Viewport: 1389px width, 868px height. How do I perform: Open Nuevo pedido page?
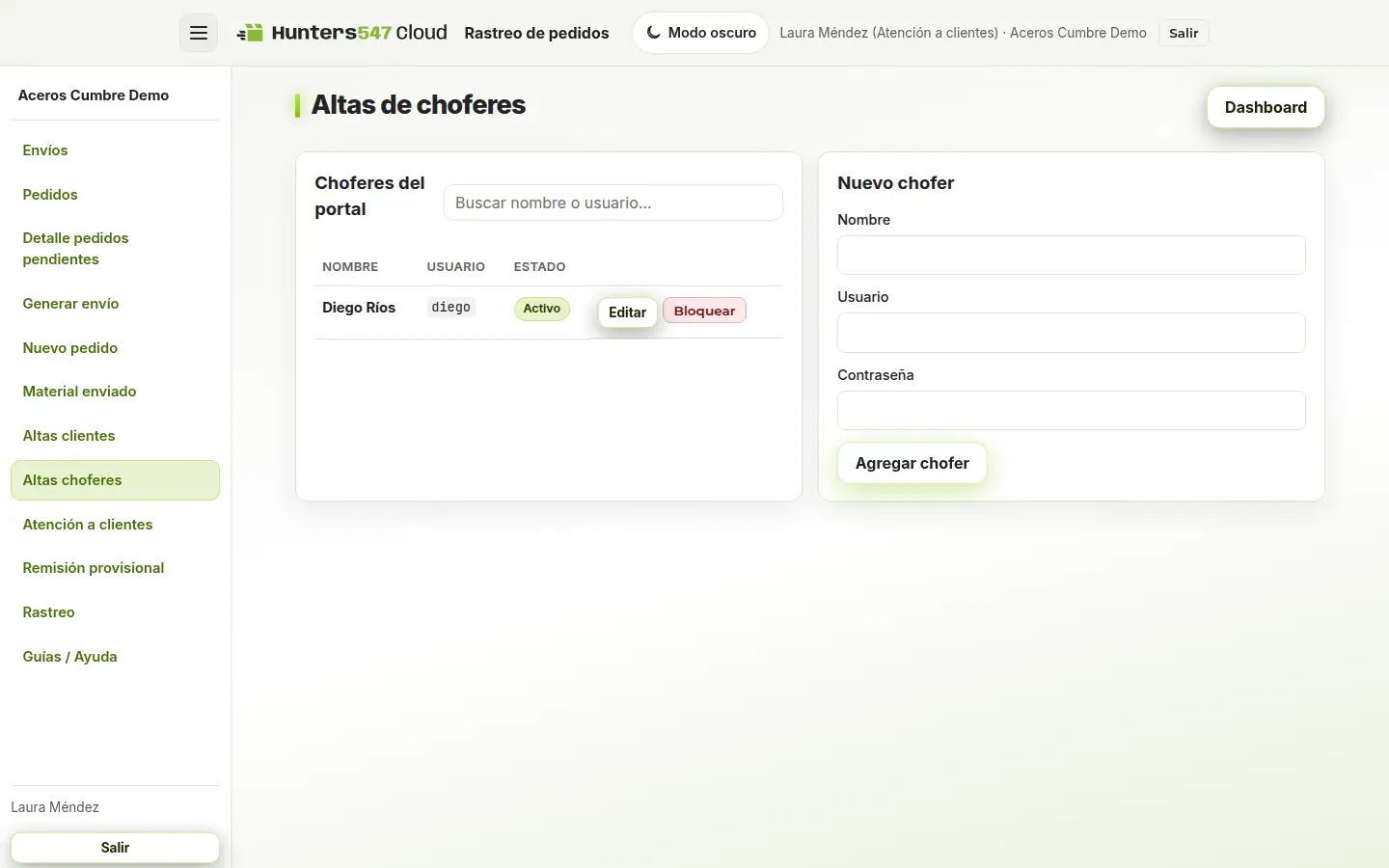point(115,348)
